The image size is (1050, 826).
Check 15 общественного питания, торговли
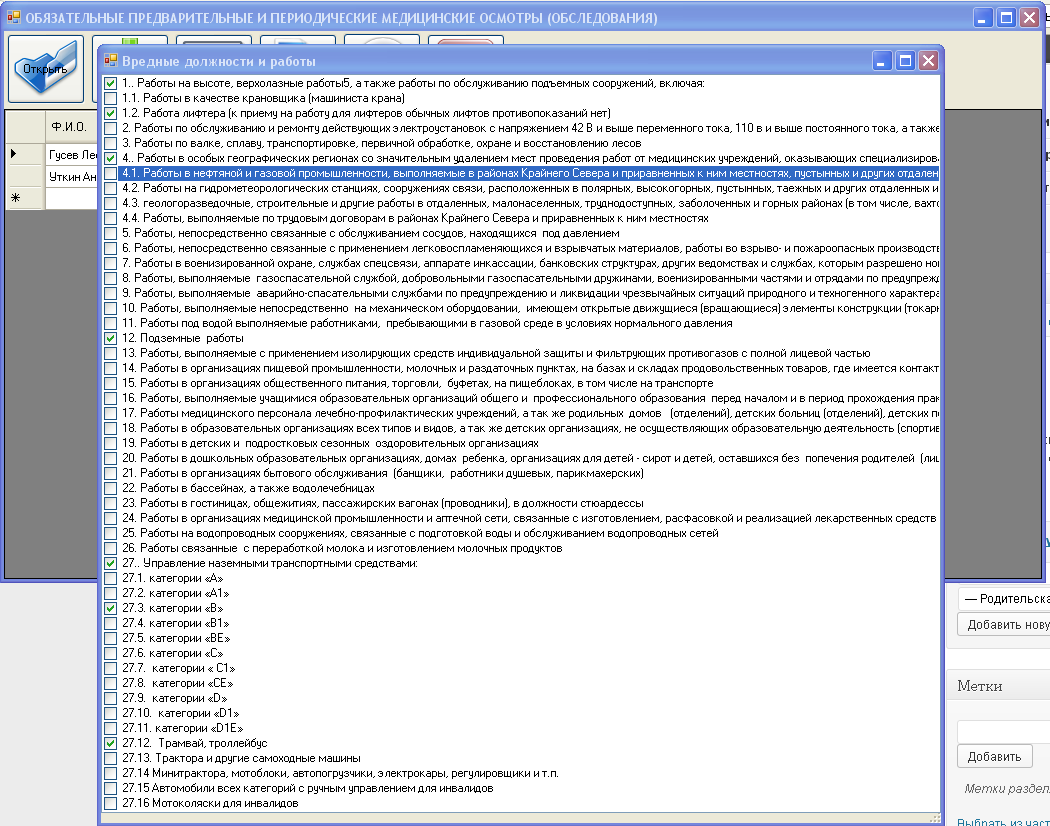[110, 384]
